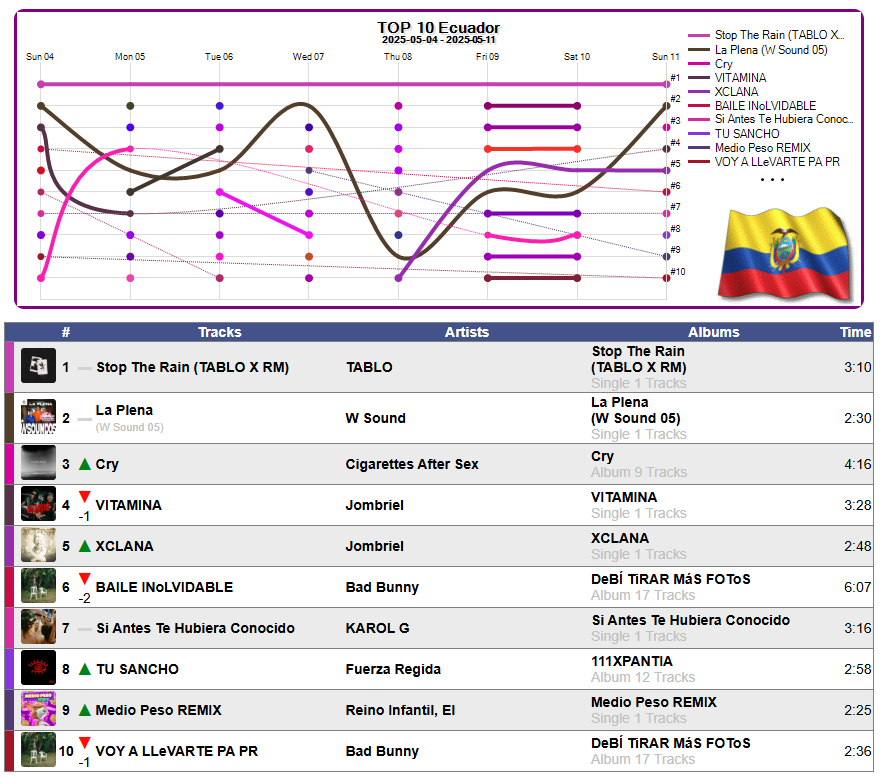This screenshot has height=777, width=882.
Task: Open artist KAROL G
Action: 377,628
